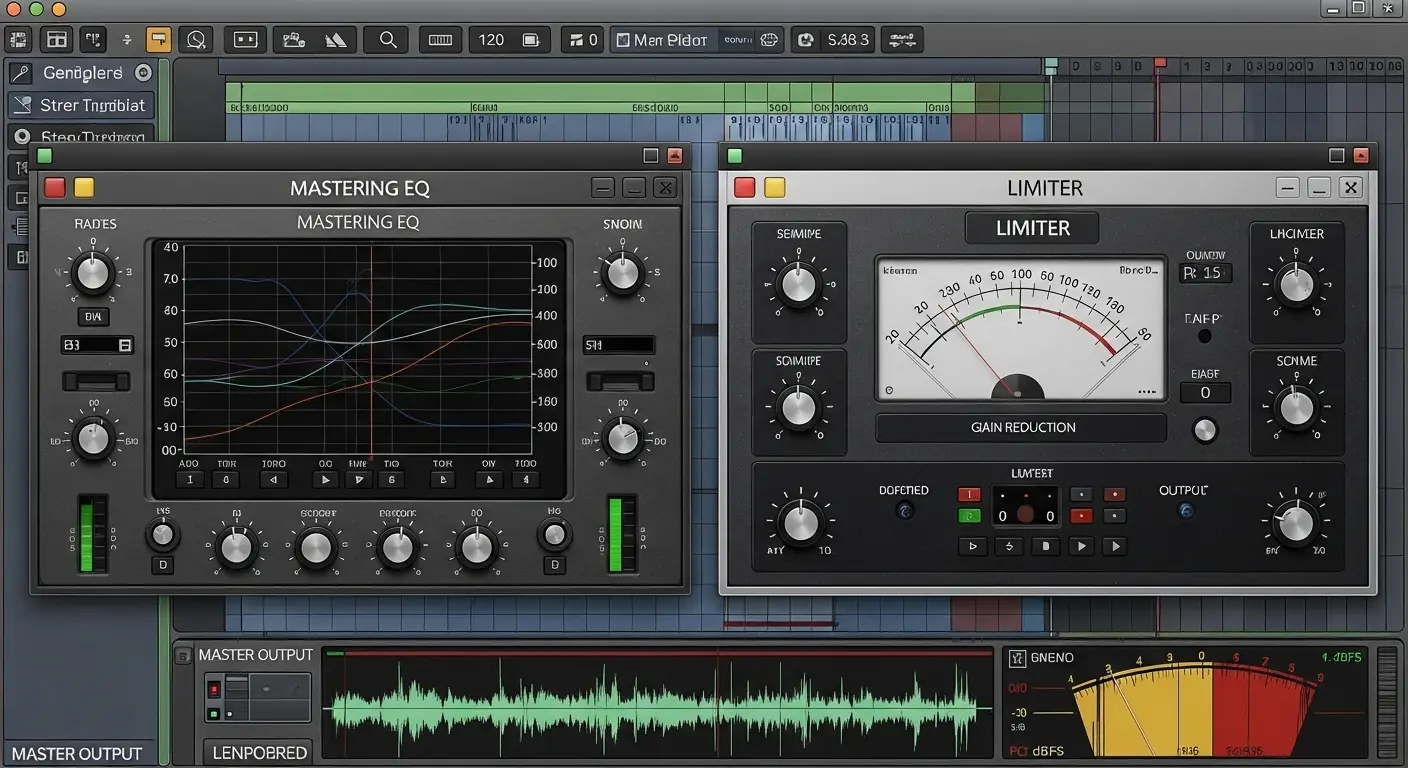Click the SNOM knob in Mastering EQ
This screenshot has height=768, width=1408.
[x=622, y=273]
